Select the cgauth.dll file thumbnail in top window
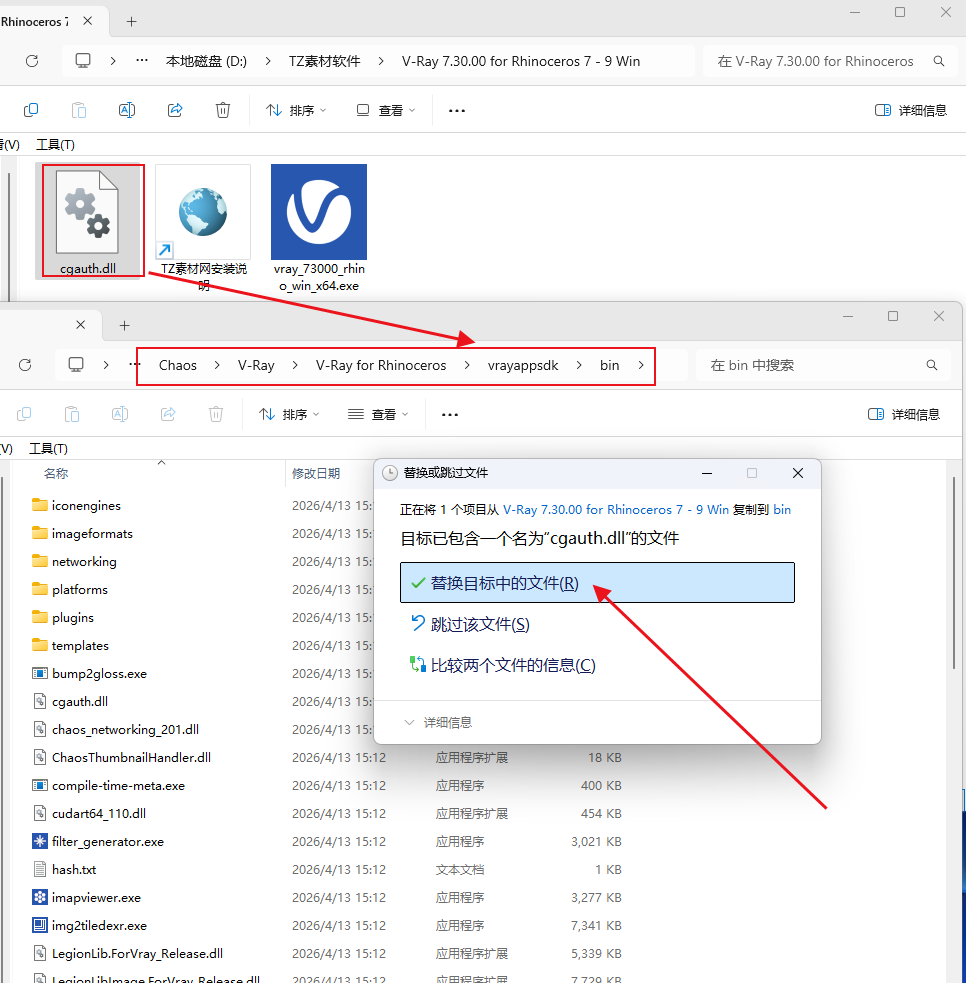This screenshot has width=966, height=983. click(88, 220)
